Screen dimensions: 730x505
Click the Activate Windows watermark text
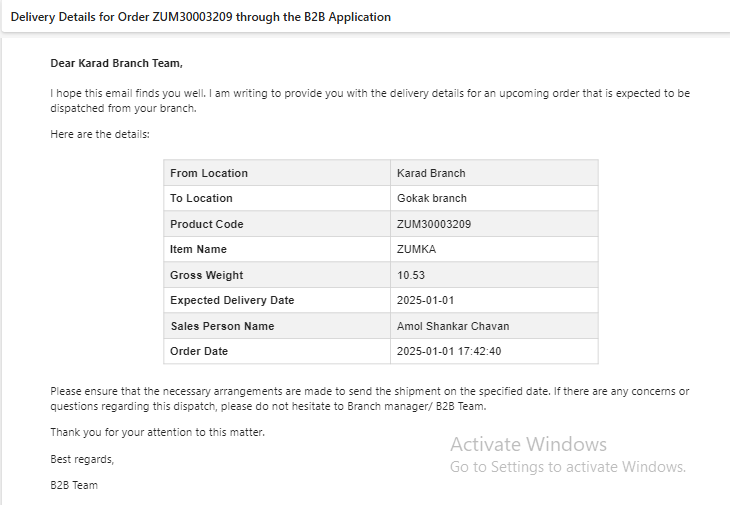[x=528, y=444]
